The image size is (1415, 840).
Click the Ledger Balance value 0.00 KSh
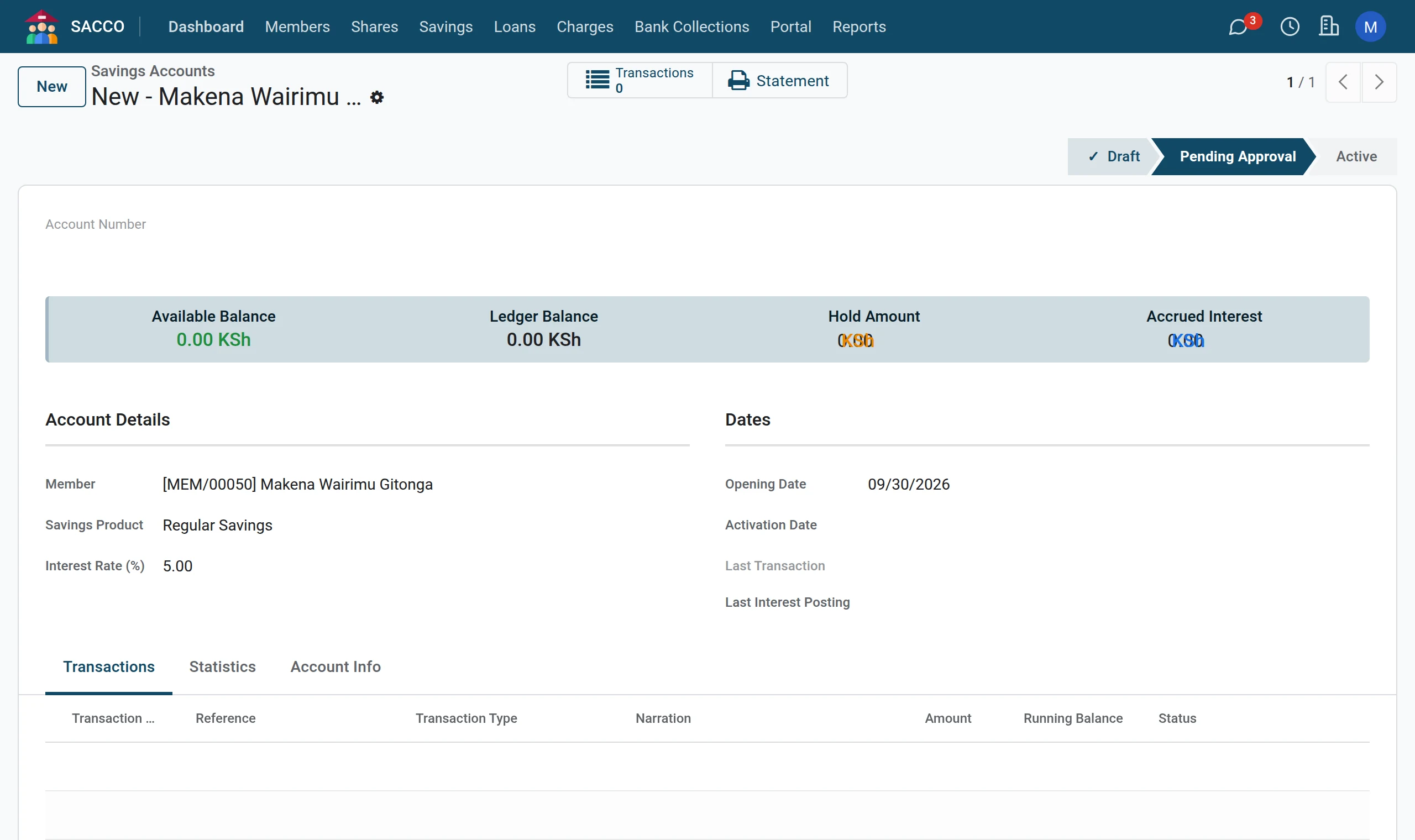tap(543, 340)
